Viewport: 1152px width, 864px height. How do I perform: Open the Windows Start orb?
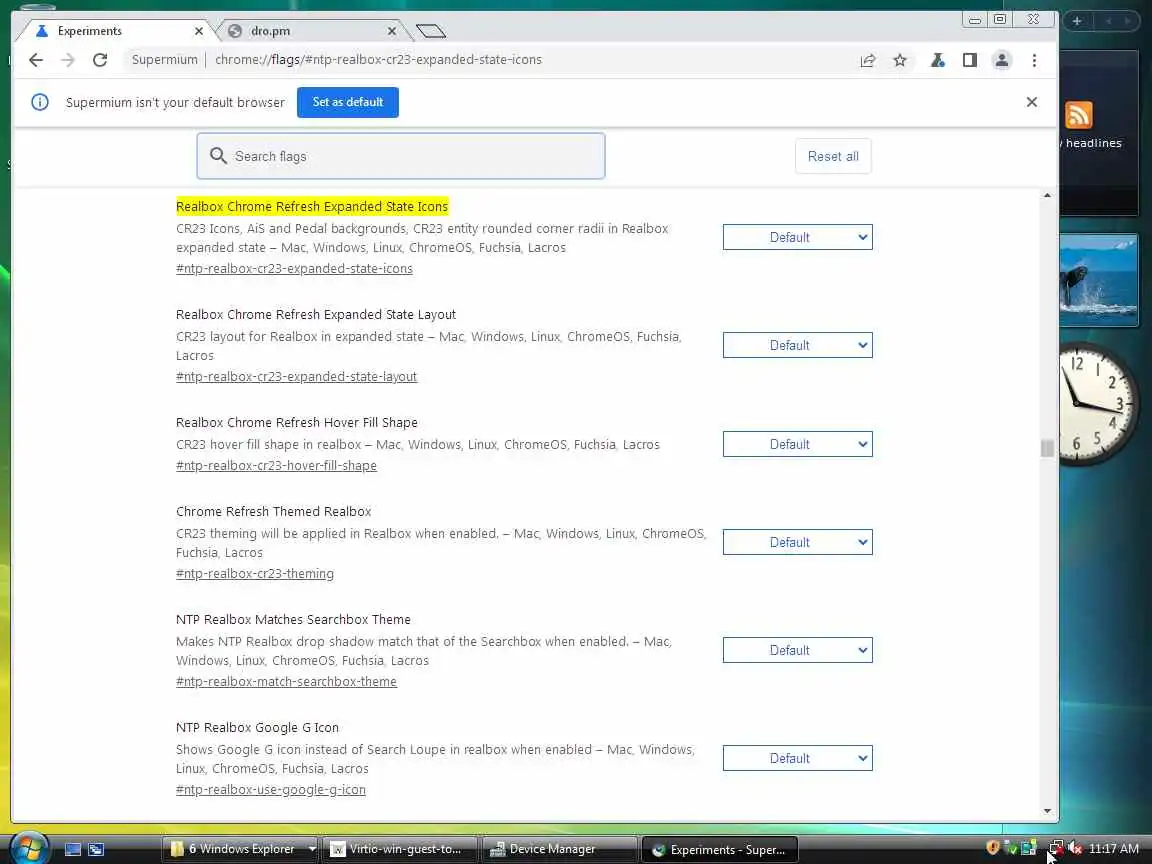pos(28,849)
